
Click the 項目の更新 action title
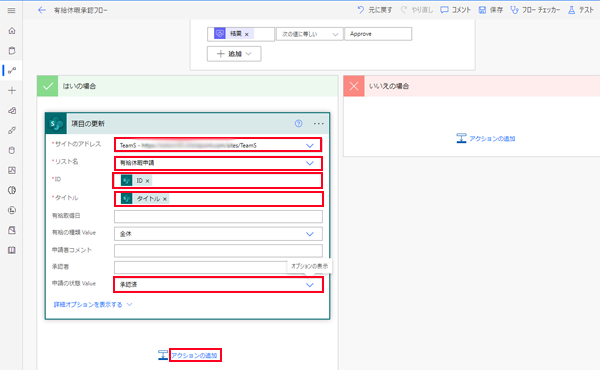click(x=88, y=124)
